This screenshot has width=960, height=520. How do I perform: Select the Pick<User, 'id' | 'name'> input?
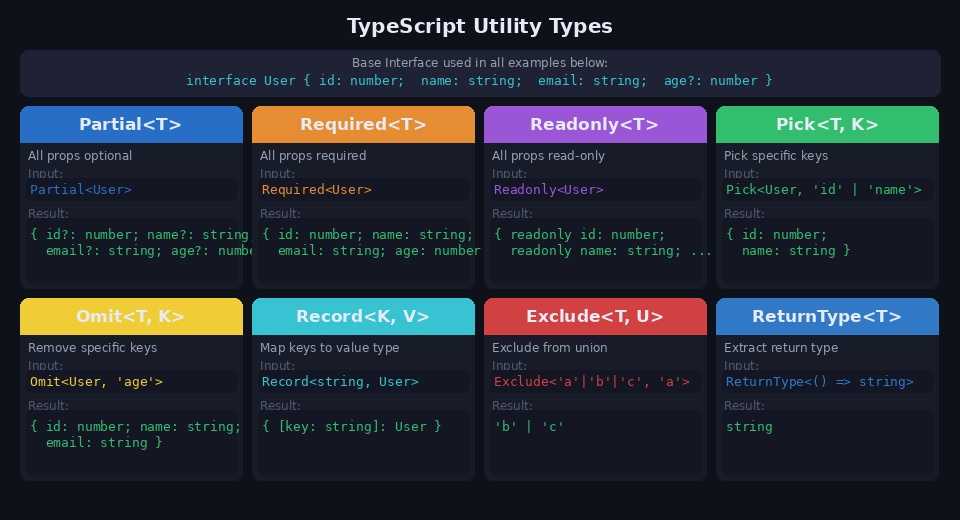tap(824, 190)
